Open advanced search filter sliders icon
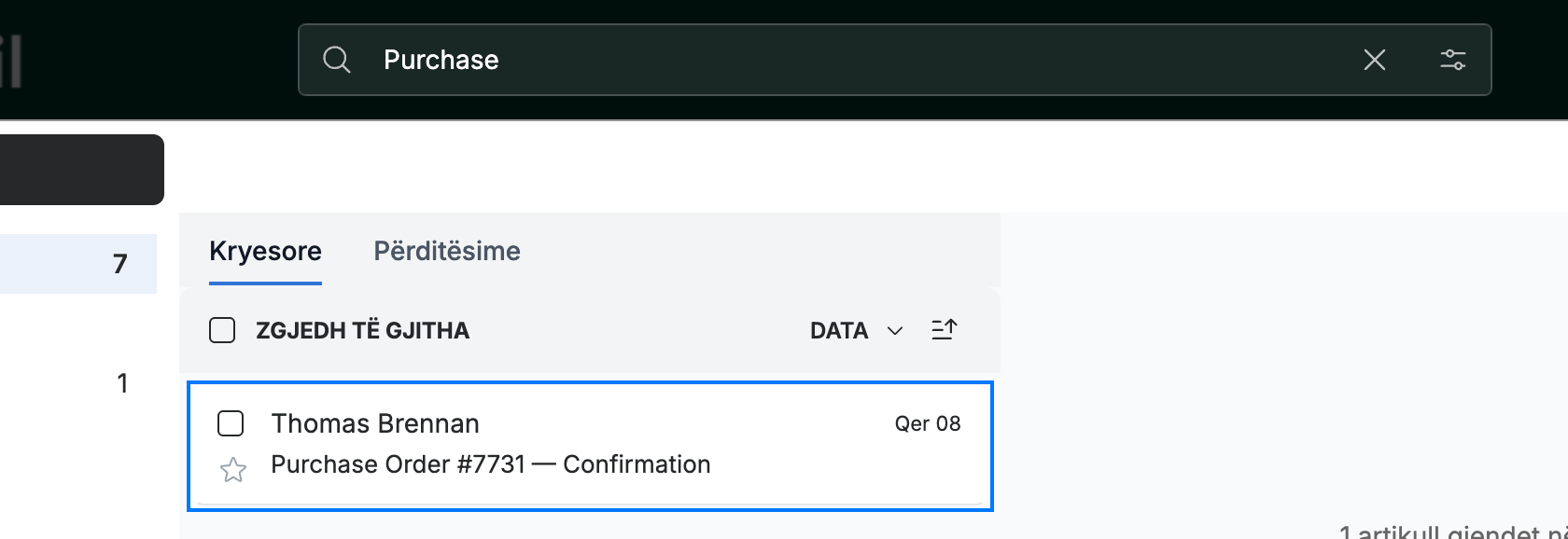This screenshot has width=1568, height=539. [x=1452, y=60]
